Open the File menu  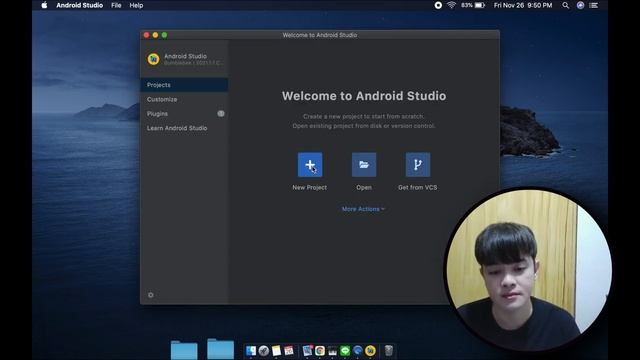point(116,5)
